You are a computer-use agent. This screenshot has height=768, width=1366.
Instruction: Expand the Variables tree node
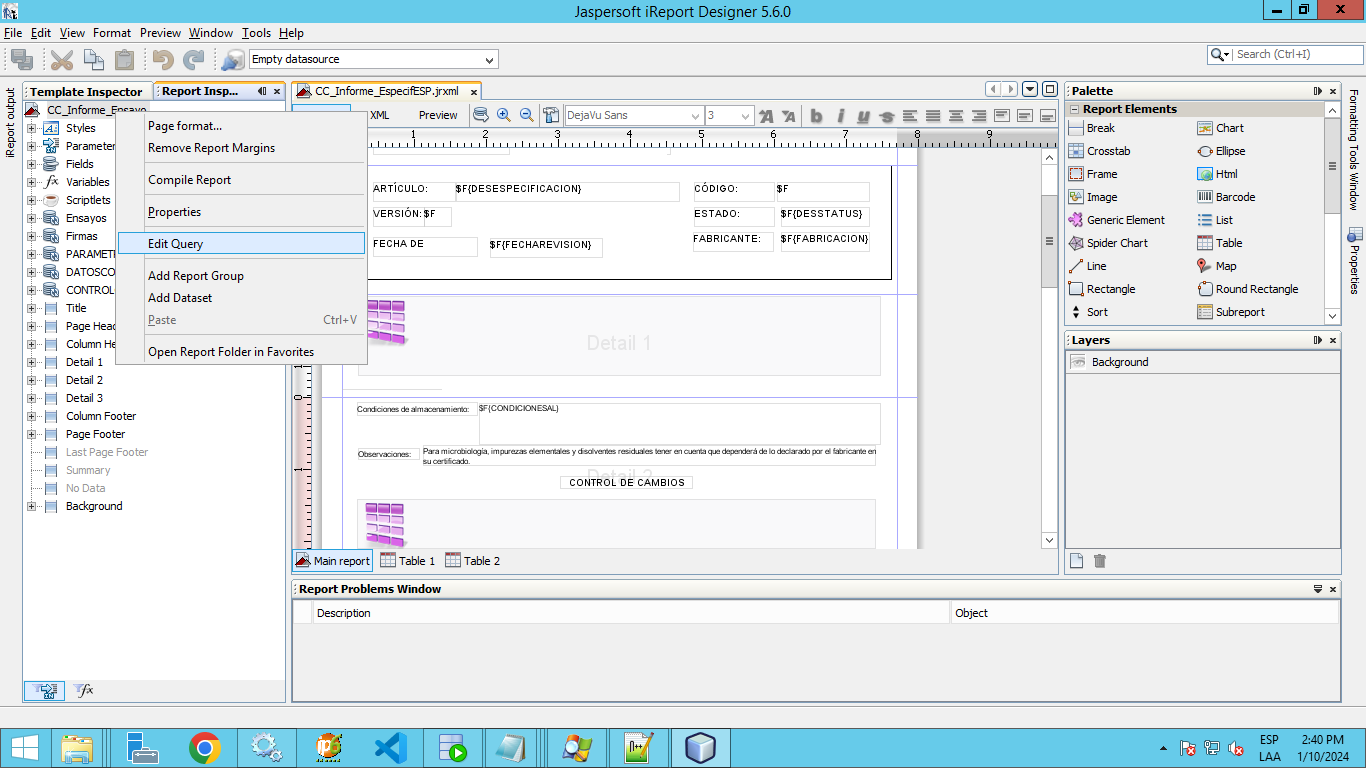pos(31,182)
